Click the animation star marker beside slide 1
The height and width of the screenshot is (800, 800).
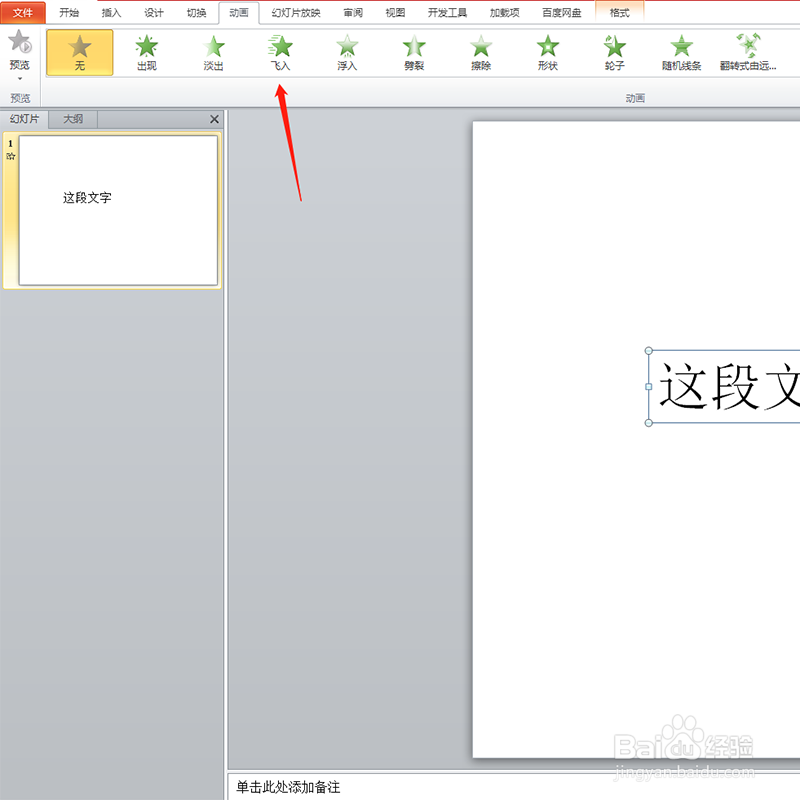[11, 156]
